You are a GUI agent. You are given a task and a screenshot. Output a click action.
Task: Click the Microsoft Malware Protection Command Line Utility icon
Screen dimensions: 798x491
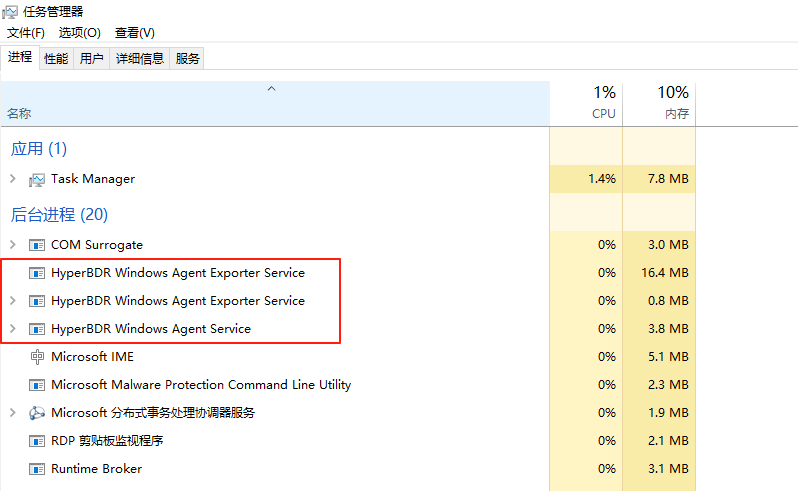pos(37,385)
